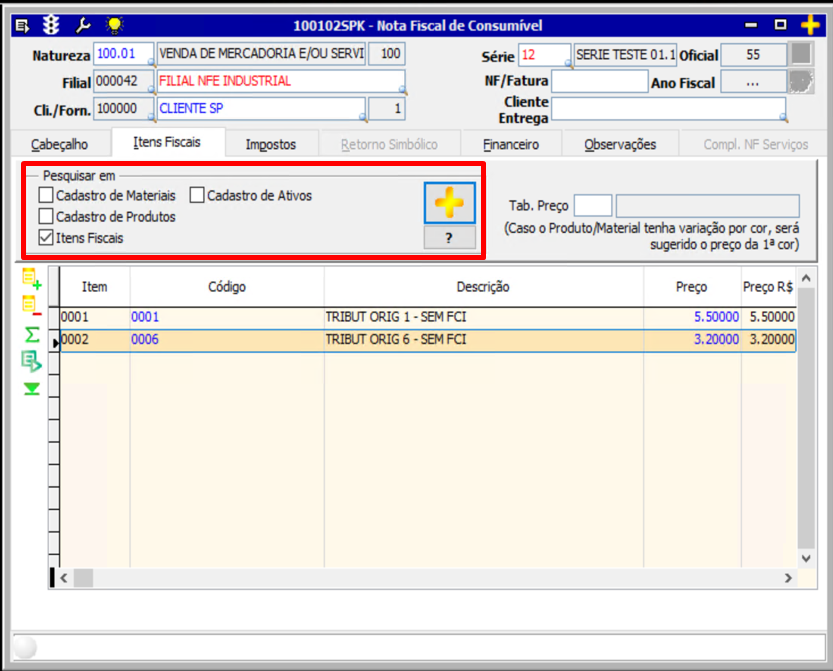Click the remove item row icon
Viewport: 833px width, 671px height.
(x=31, y=305)
